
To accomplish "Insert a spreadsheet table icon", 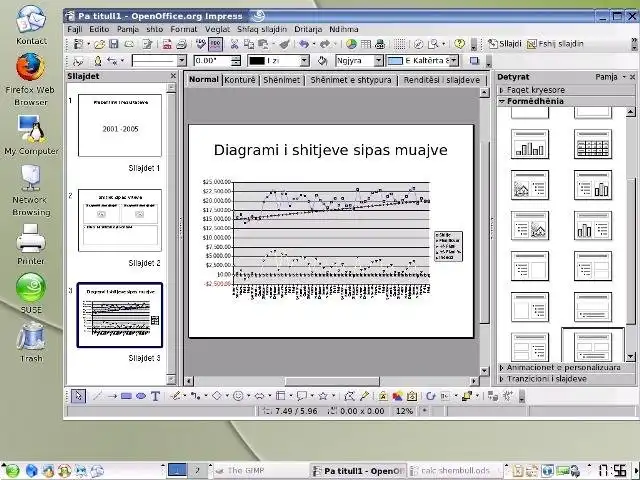I will 366,44.
